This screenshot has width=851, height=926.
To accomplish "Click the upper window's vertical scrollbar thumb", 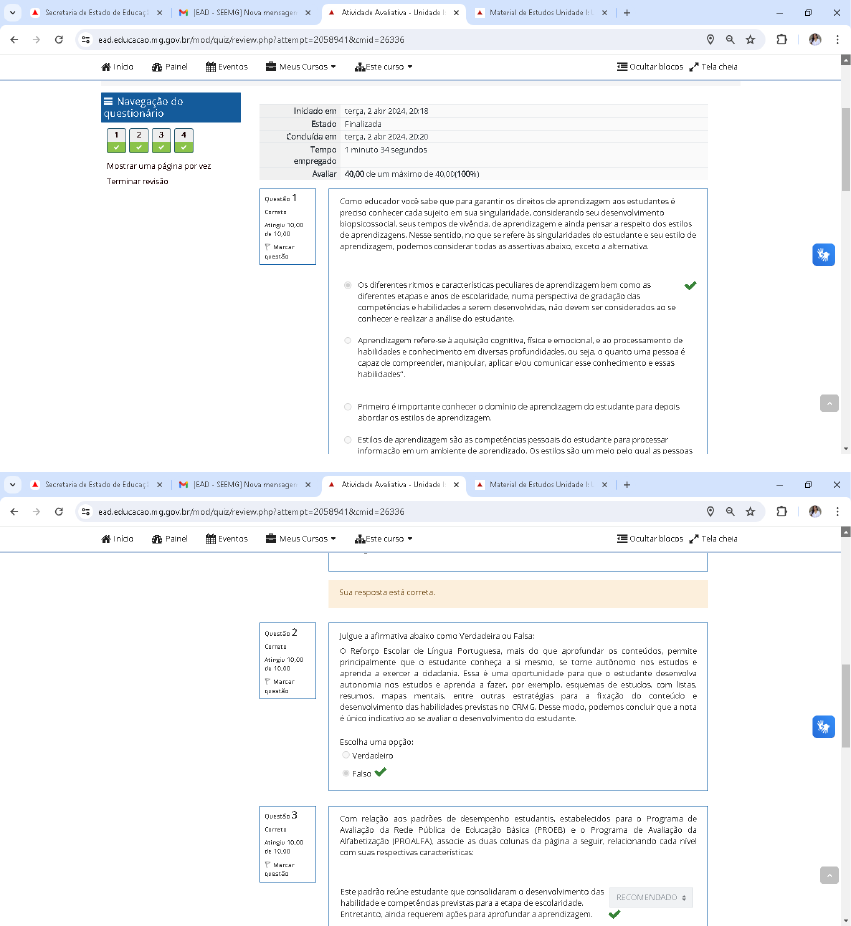I will pos(846,149).
